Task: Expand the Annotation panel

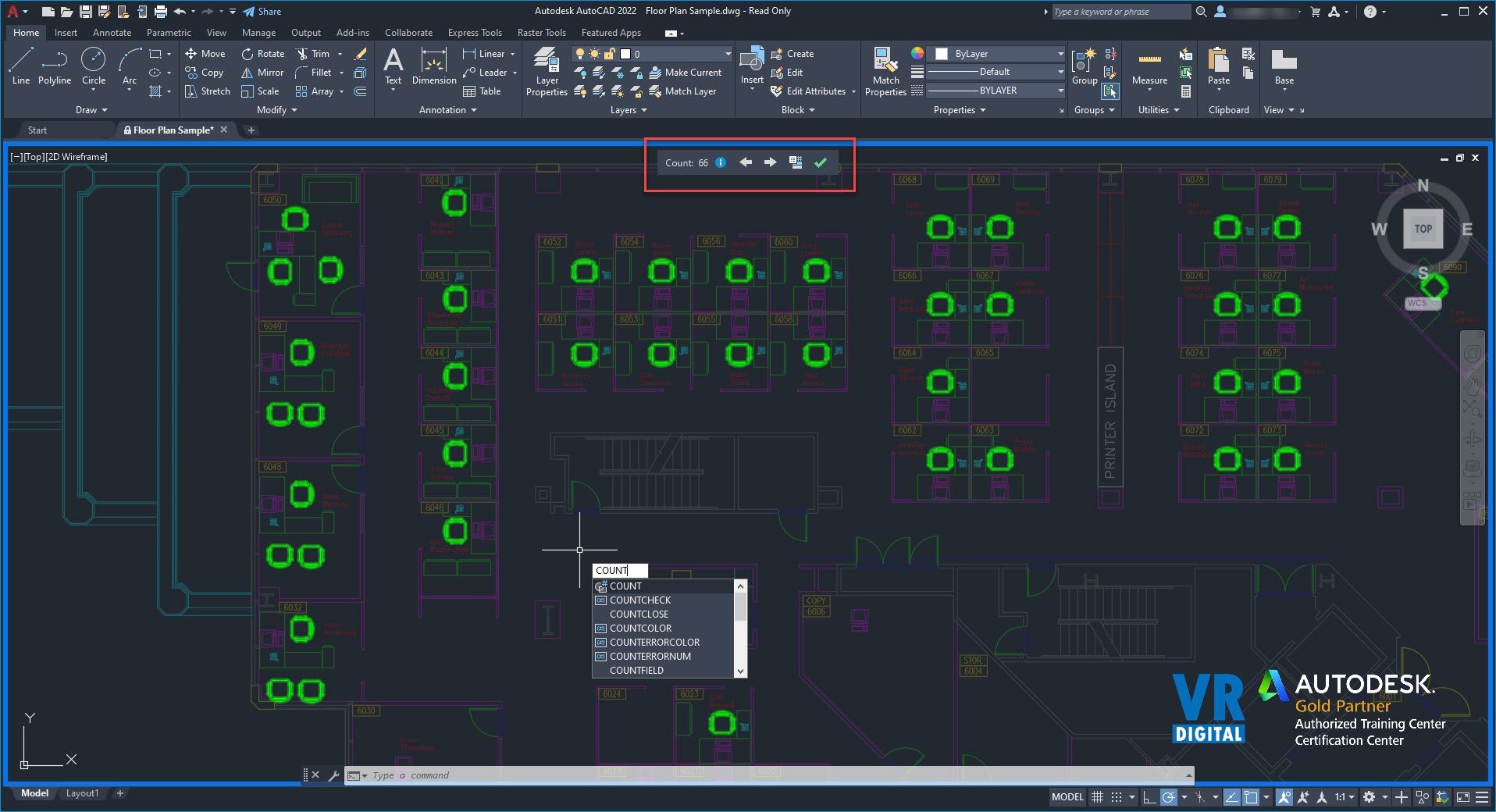Action: (448, 110)
